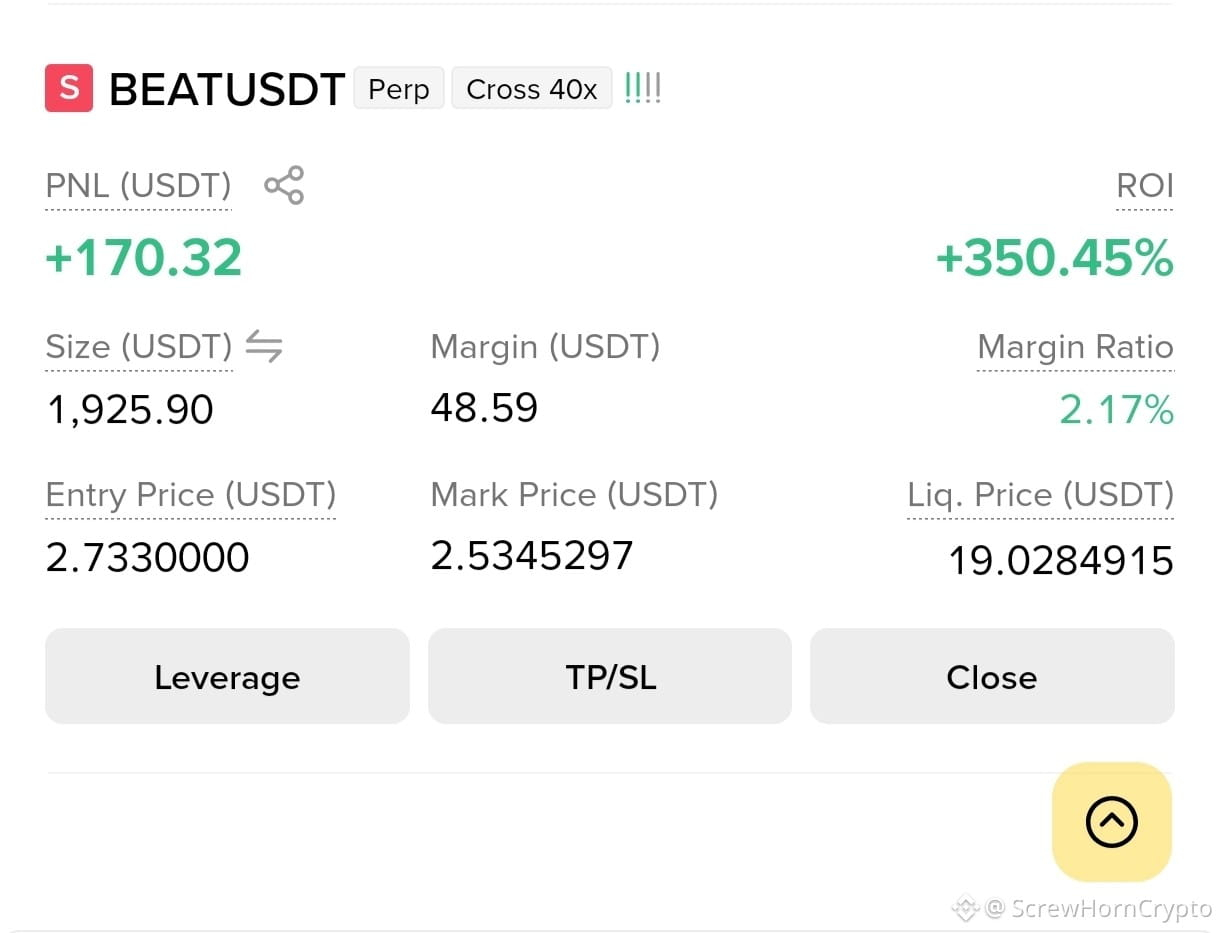This screenshot has width=1220, height=933.
Task: Tap the Entry Price (USDT) label
Action: click(x=191, y=495)
